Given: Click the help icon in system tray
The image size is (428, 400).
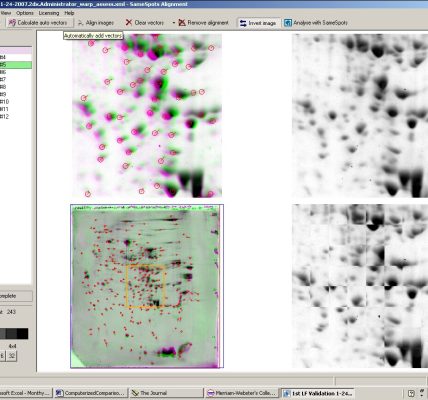Looking at the screenshot, I should (x=411, y=393).
